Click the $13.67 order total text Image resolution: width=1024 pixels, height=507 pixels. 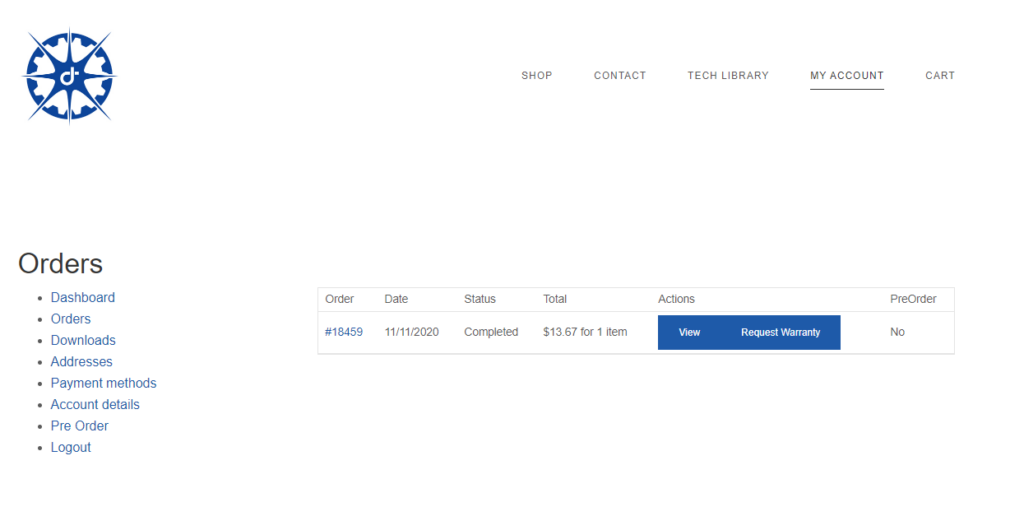(585, 332)
